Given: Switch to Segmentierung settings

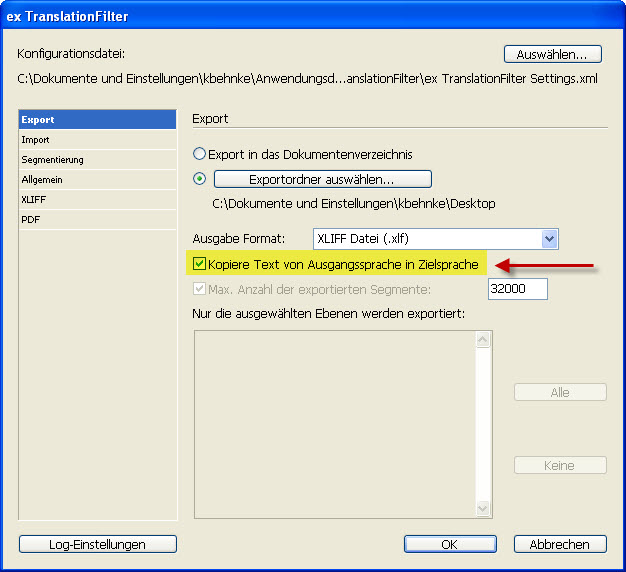Looking at the screenshot, I should click(x=97, y=160).
